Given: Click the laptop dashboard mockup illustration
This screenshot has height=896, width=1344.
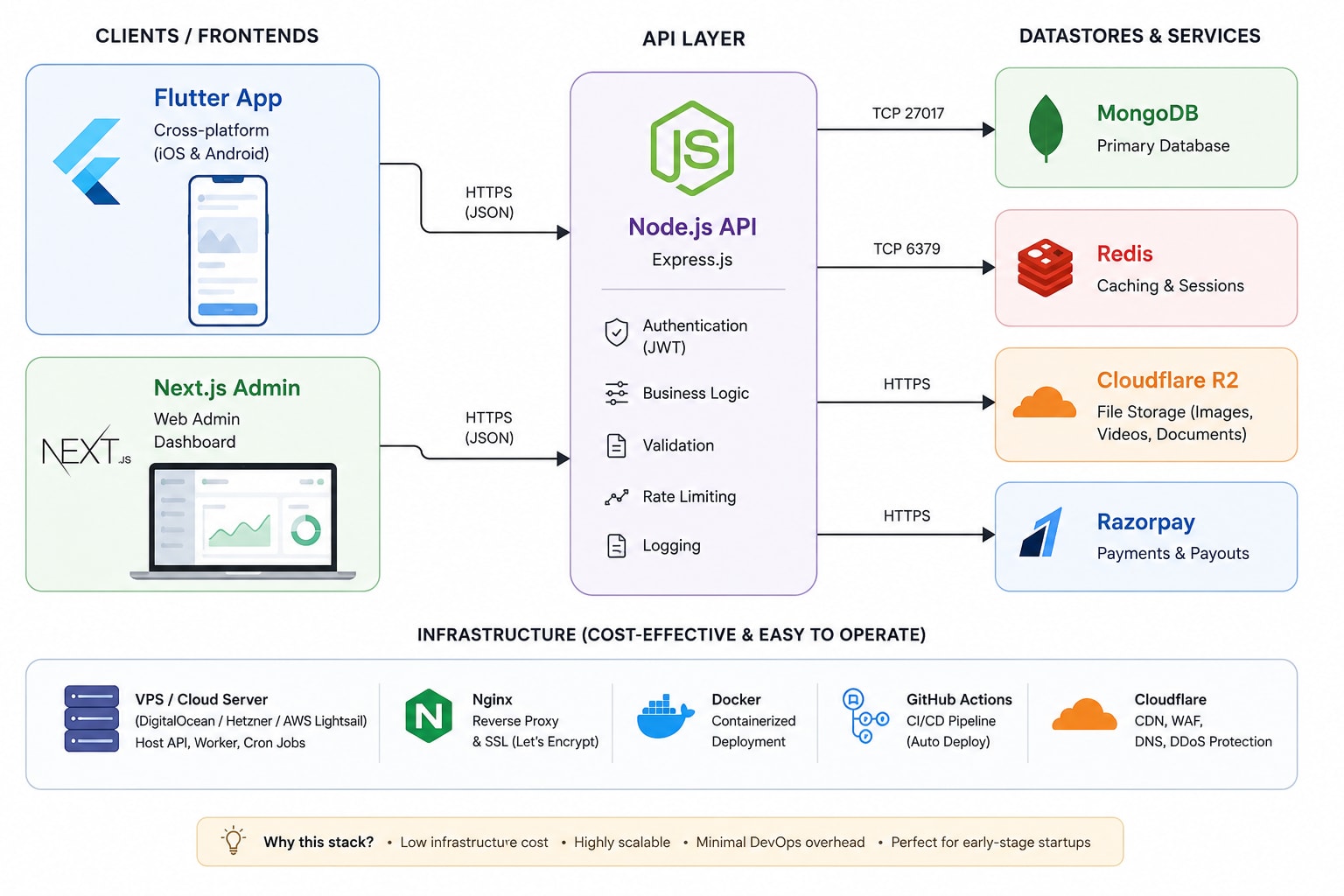Looking at the screenshot, I should [x=243, y=521].
